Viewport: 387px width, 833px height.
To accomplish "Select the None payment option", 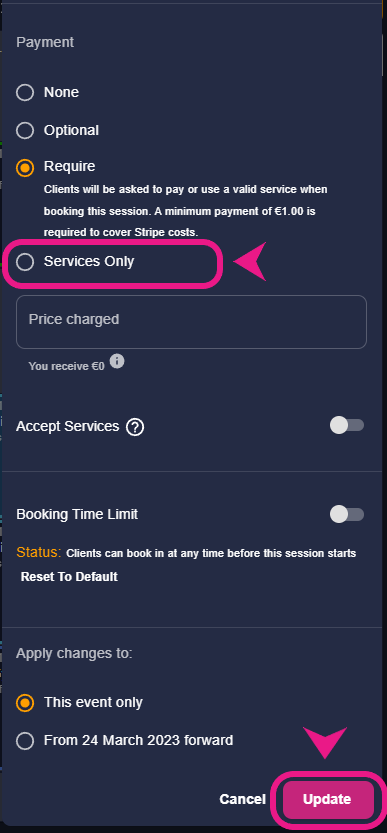I will pos(25,92).
